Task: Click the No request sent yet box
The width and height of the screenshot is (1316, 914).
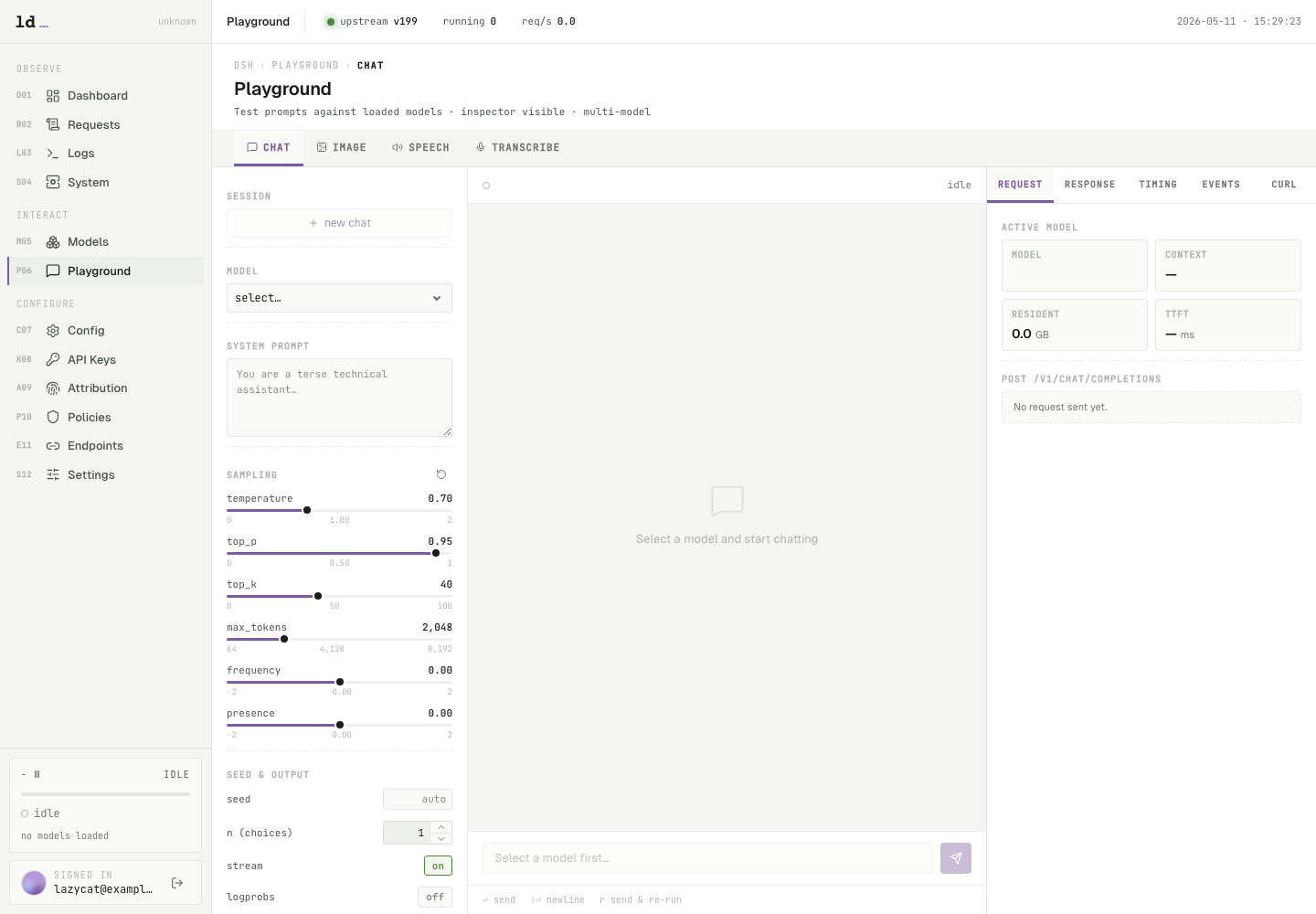Action: pos(1151,408)
